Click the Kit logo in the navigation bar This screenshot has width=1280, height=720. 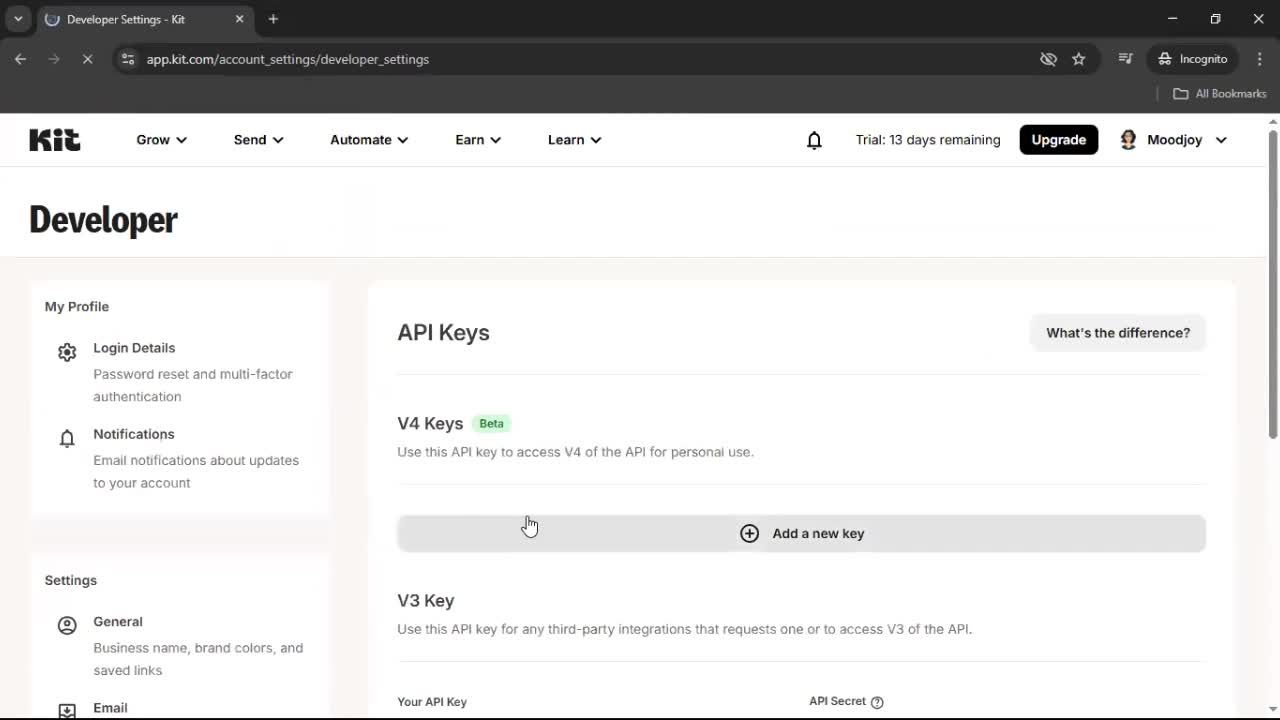pos(54,140)
